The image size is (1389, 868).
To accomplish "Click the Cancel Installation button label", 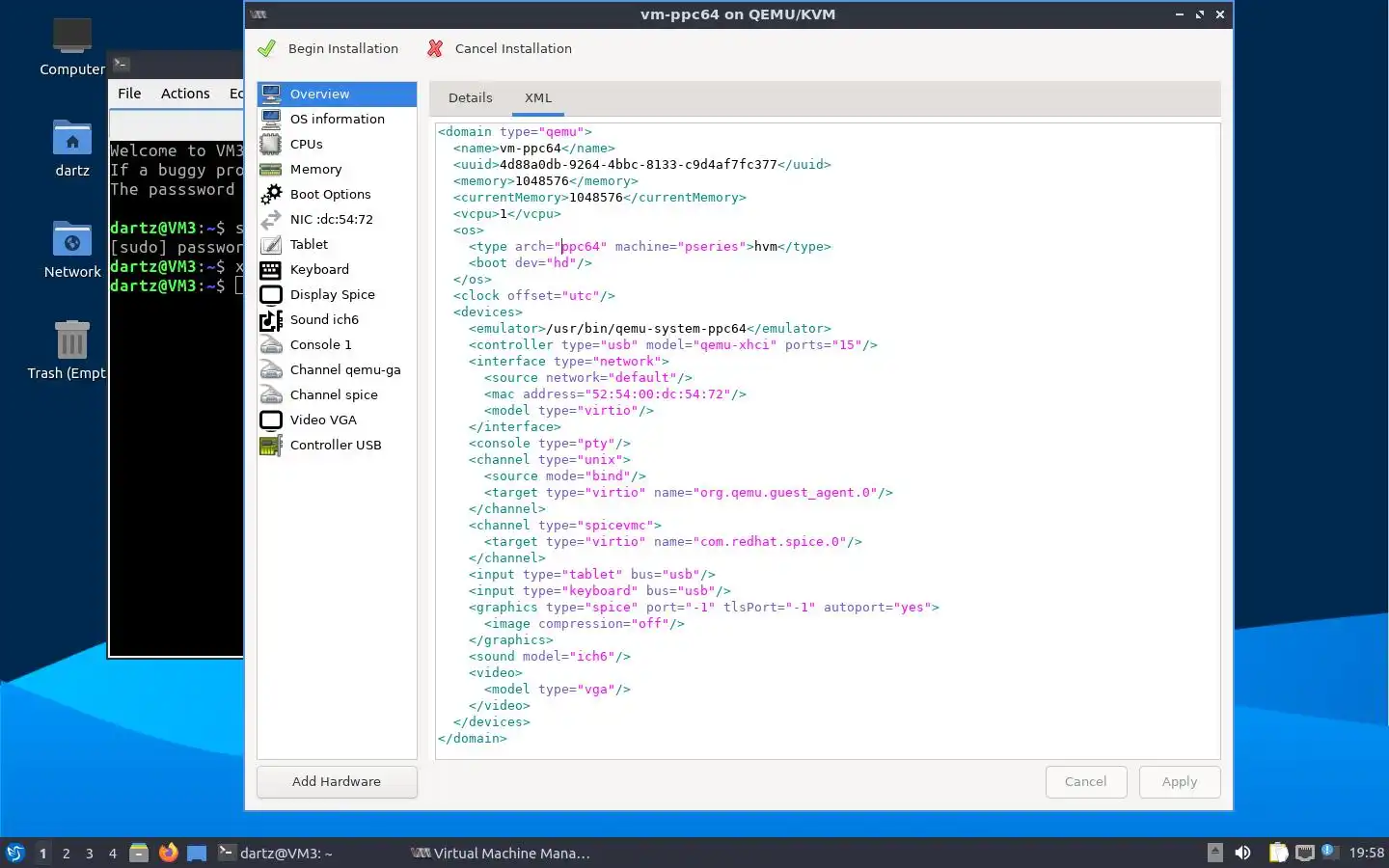I will coord(513,48).
